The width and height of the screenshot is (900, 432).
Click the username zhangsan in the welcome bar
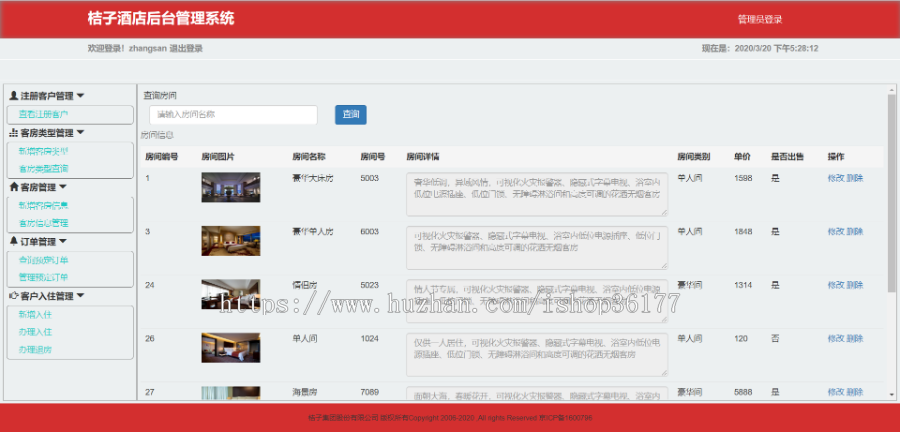point(148,49)
